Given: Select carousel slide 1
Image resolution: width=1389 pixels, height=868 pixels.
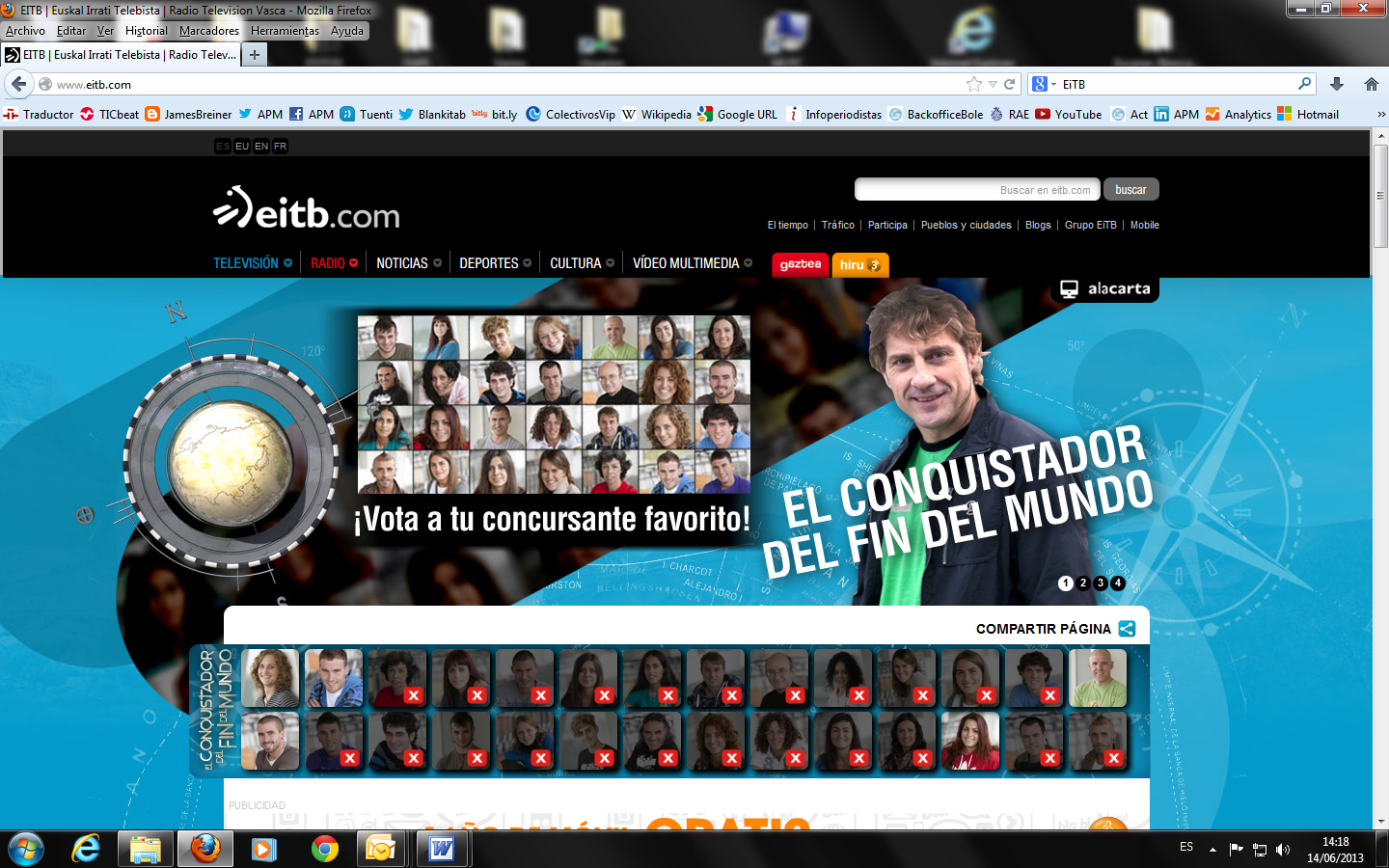Looking at the screenshot, I should click(x=1066, y=583).
